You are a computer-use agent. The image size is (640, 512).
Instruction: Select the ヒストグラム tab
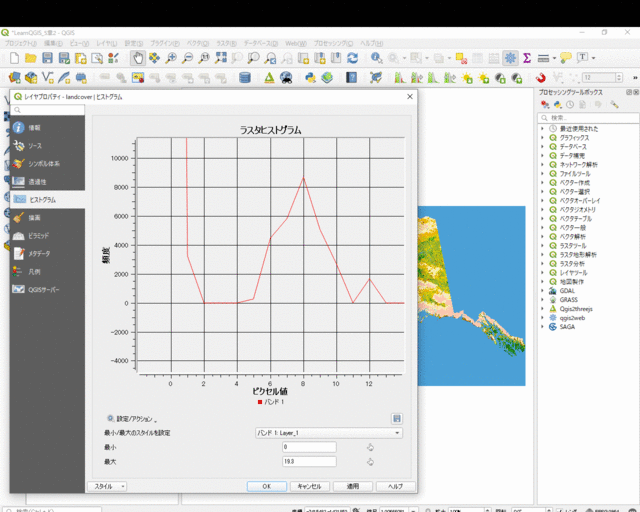click(x=47, y=200)
